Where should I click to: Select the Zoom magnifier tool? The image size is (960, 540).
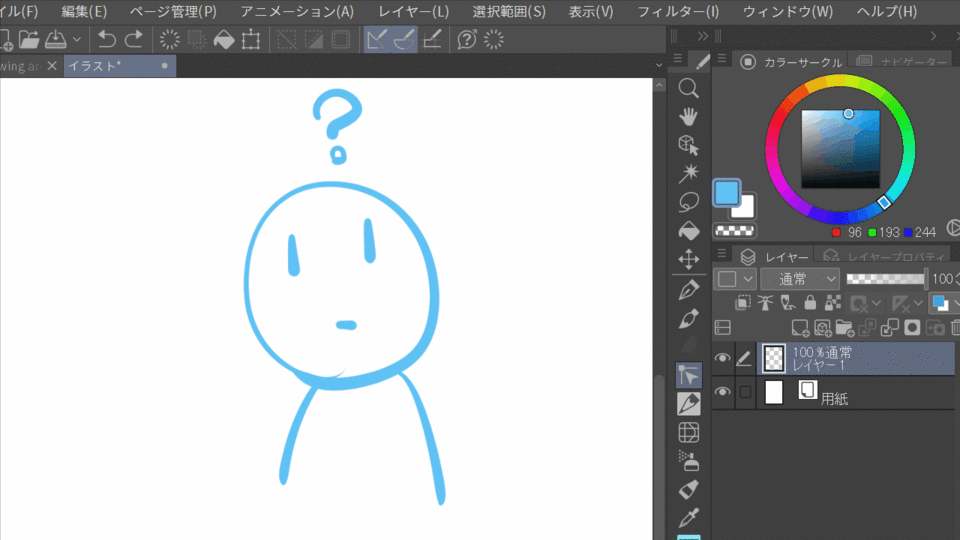point(688,88)
